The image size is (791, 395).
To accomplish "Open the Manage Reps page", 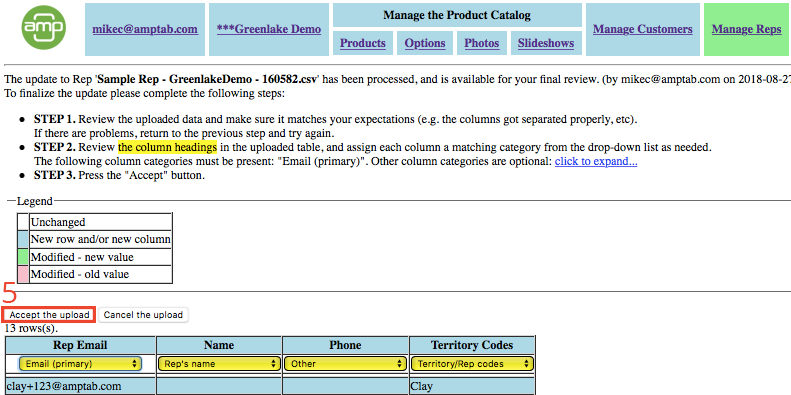I will pos(747,29).
